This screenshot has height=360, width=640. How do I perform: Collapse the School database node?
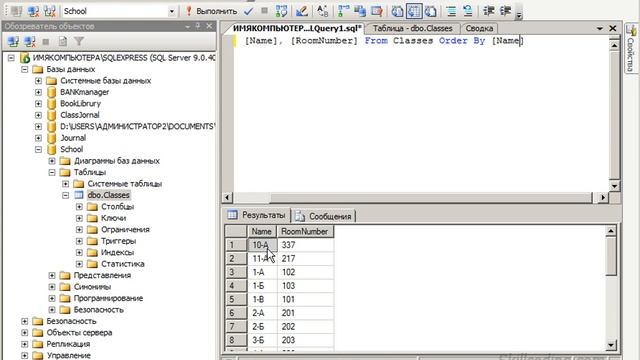click(38, 149)
